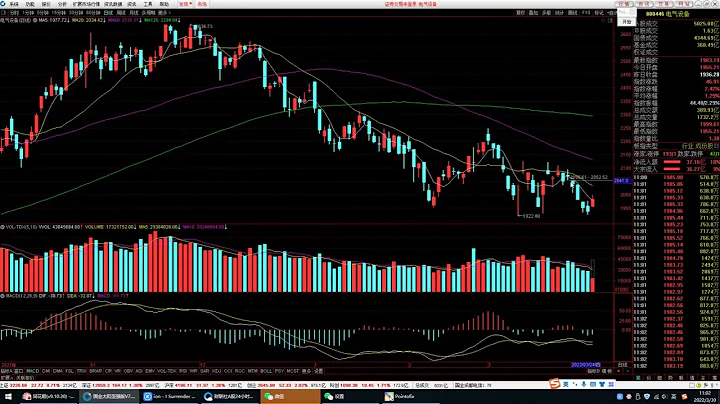Open the 报价 menu
The image size is (720, 404).
click(46, 4)
